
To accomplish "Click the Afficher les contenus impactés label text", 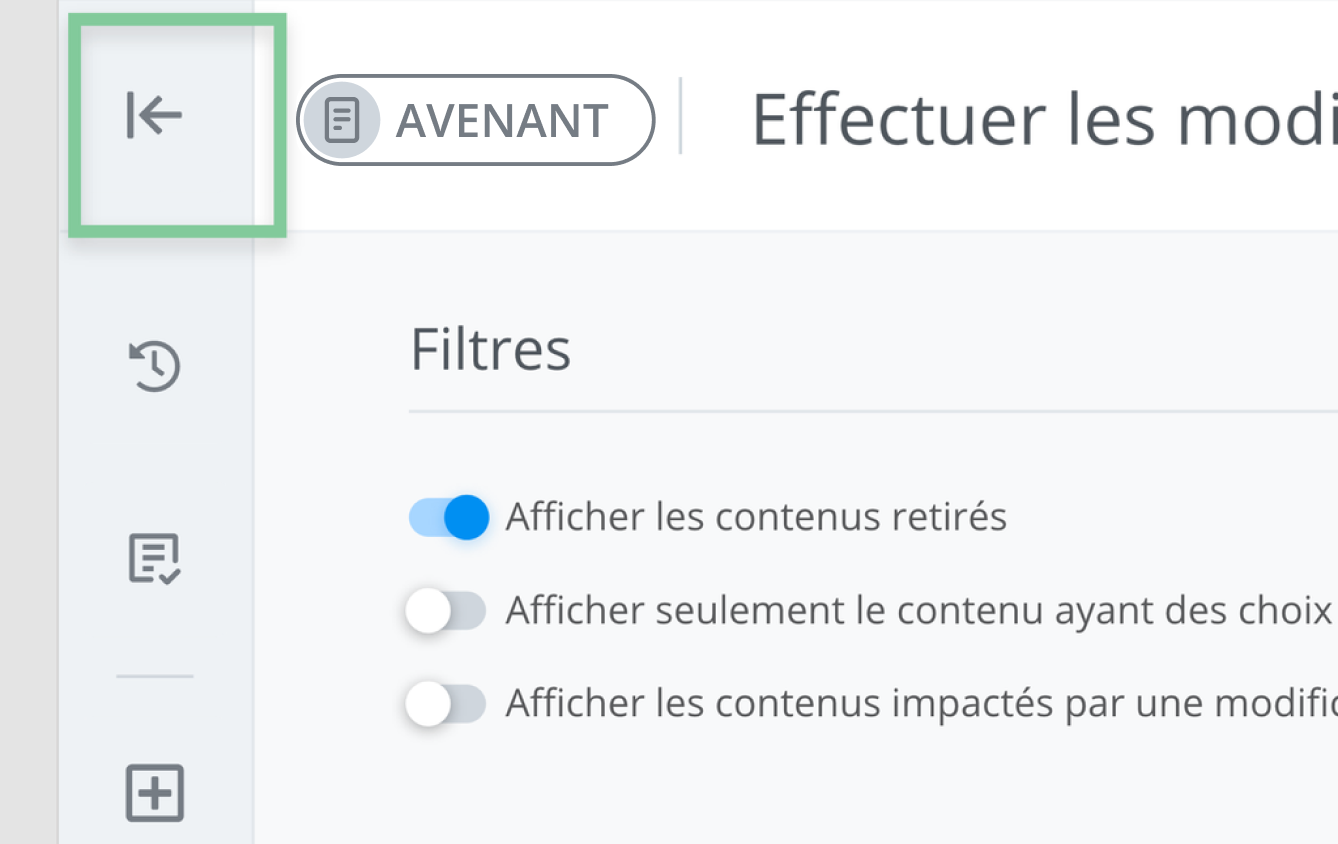I will click(x=920, y=704).
